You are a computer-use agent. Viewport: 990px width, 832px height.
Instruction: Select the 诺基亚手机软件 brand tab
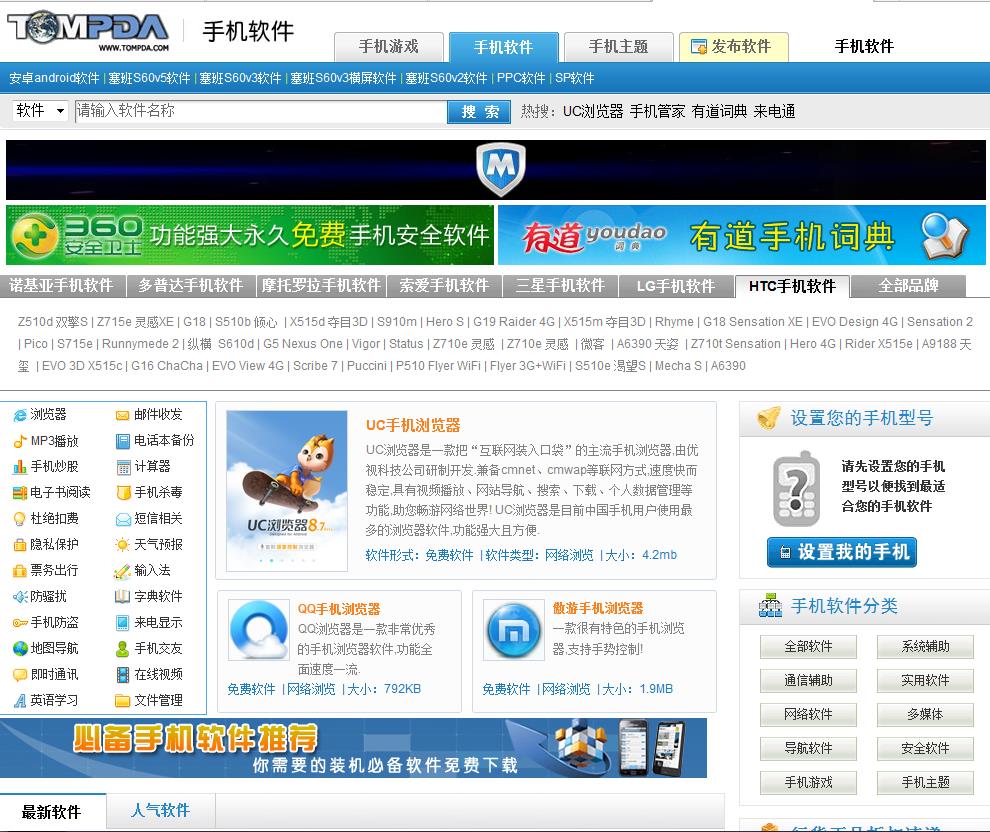click(x=61, y=286)
